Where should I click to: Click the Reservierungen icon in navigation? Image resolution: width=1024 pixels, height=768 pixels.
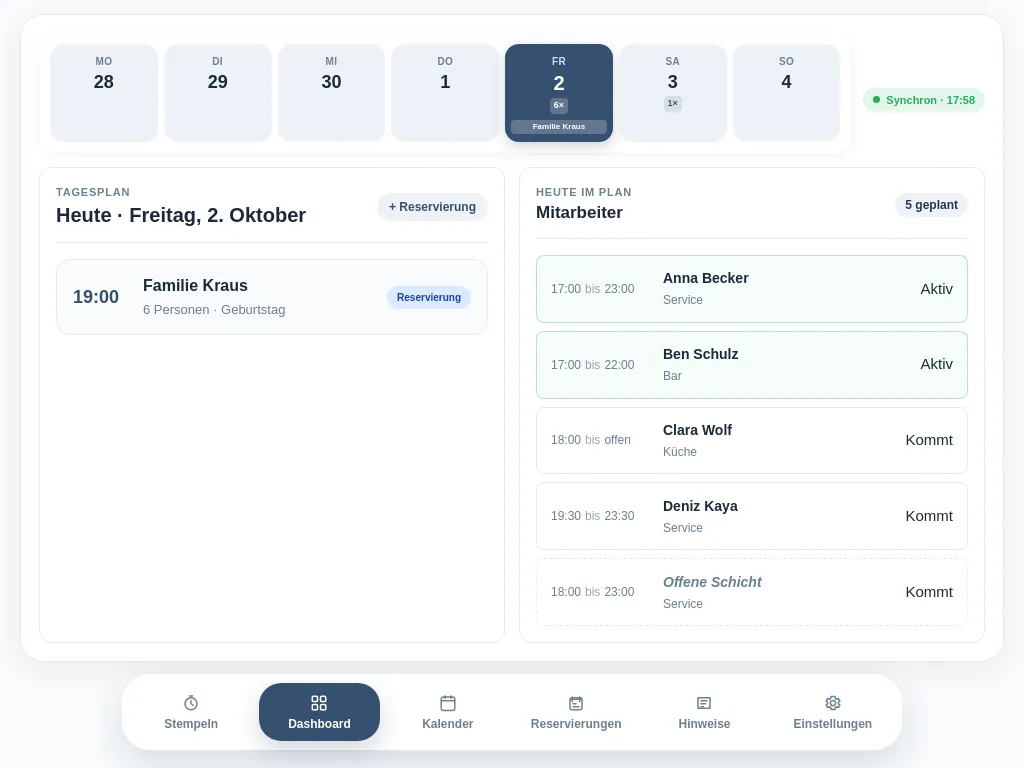576,703
